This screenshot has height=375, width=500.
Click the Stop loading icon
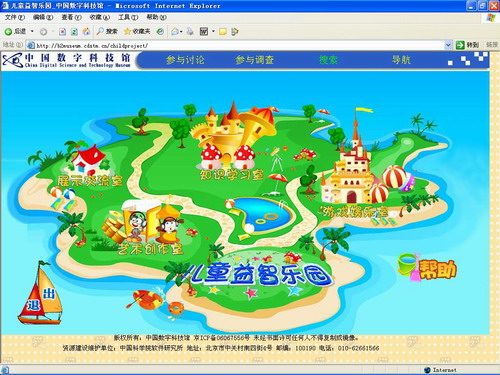[x=62, y=32]
